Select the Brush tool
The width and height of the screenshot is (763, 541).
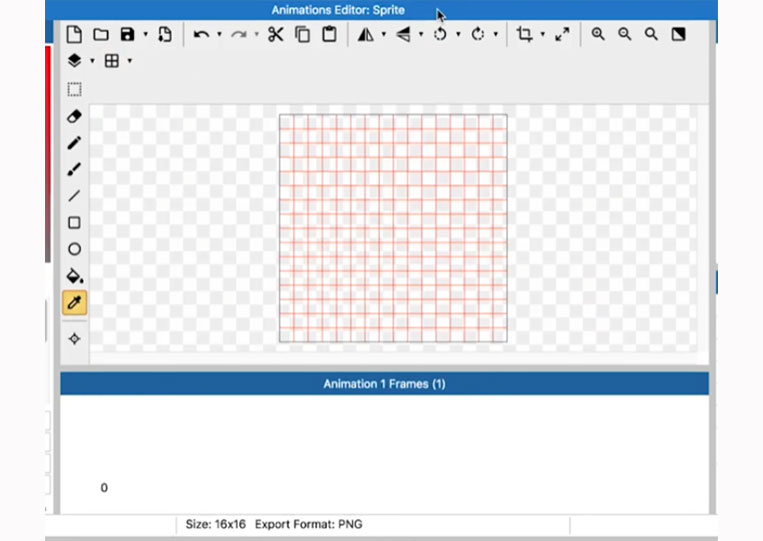click(x=74, y=169)
